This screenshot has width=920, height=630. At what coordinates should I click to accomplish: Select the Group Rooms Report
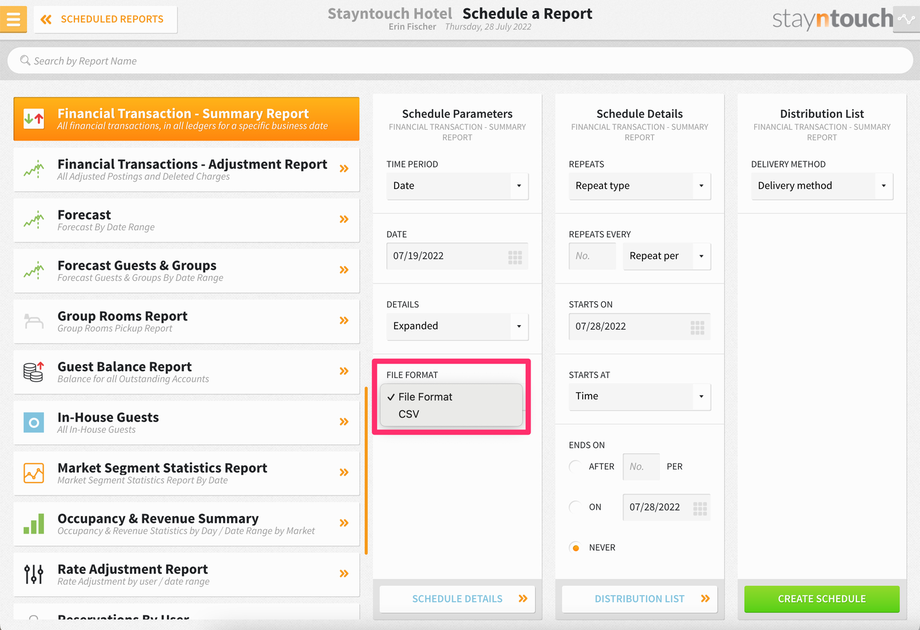pos(186,321)
